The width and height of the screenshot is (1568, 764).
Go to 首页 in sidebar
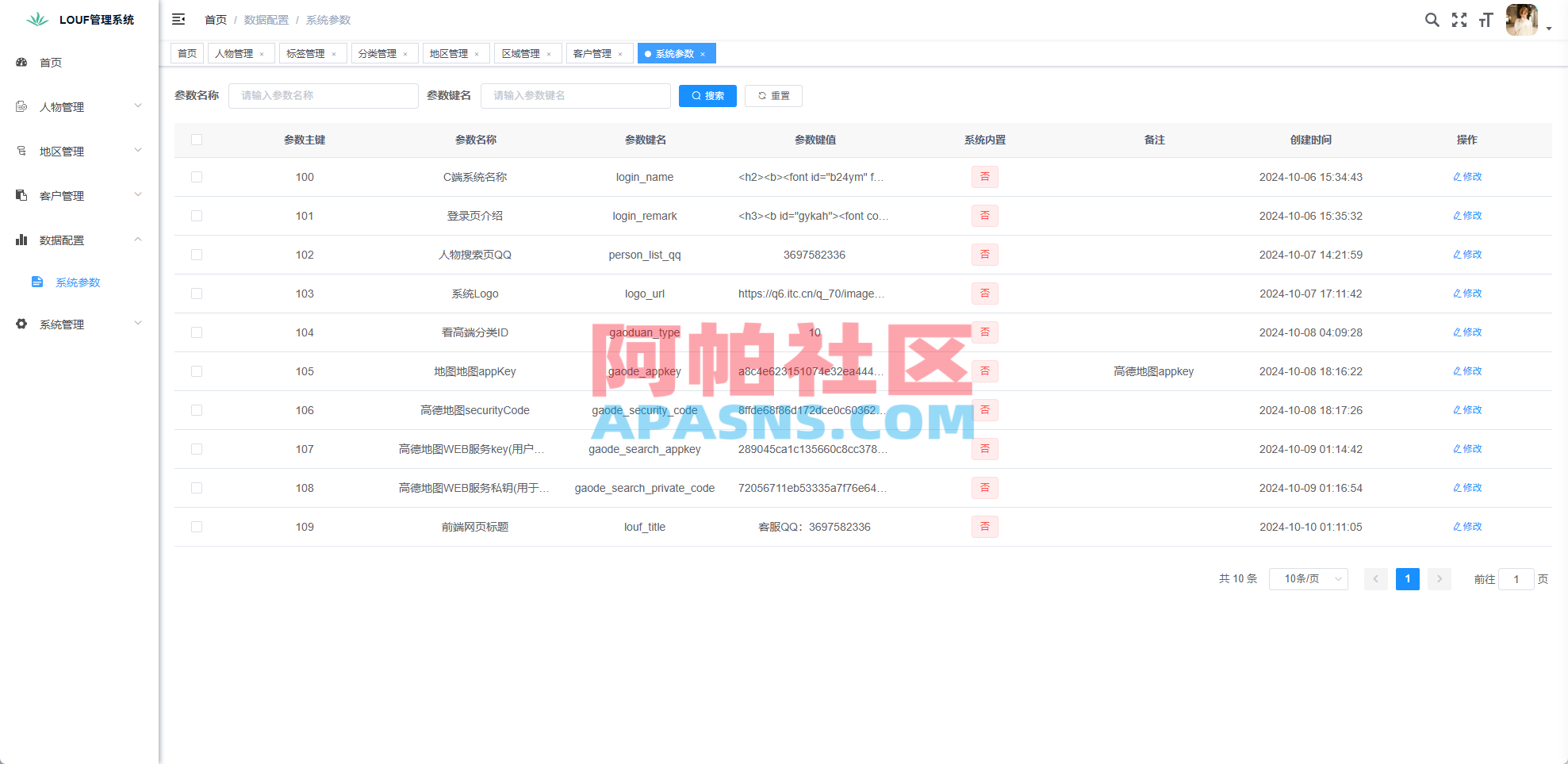click(x=79, y=63)
